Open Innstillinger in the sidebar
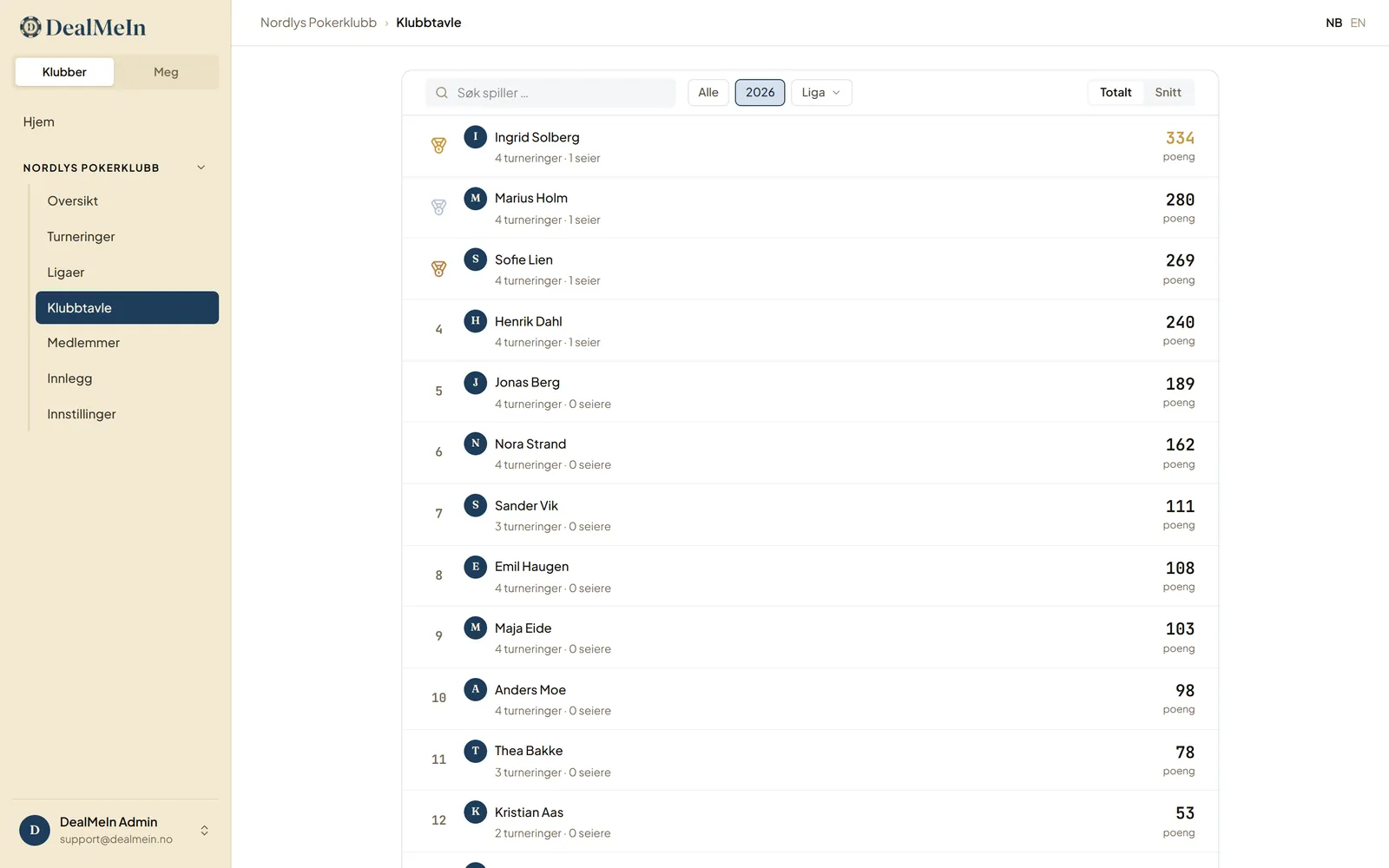Screen dimensions: 1389x868 click(x=127, y=414)
